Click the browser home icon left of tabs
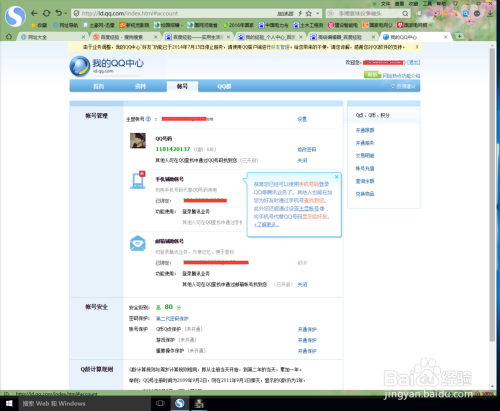 [x=9, y=37]
